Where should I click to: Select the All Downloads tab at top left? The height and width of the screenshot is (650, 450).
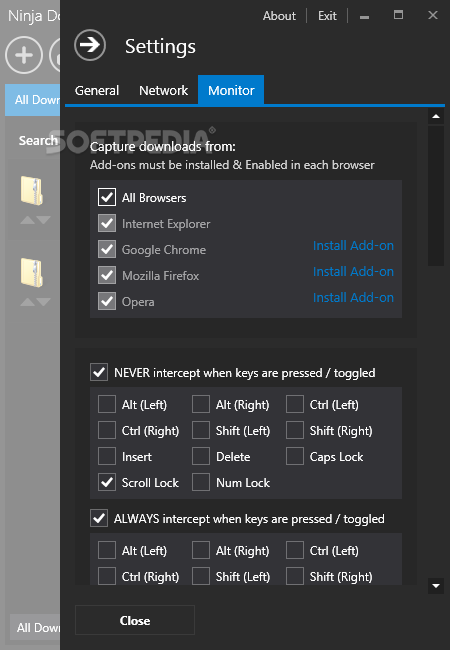(x=33, y=100)
